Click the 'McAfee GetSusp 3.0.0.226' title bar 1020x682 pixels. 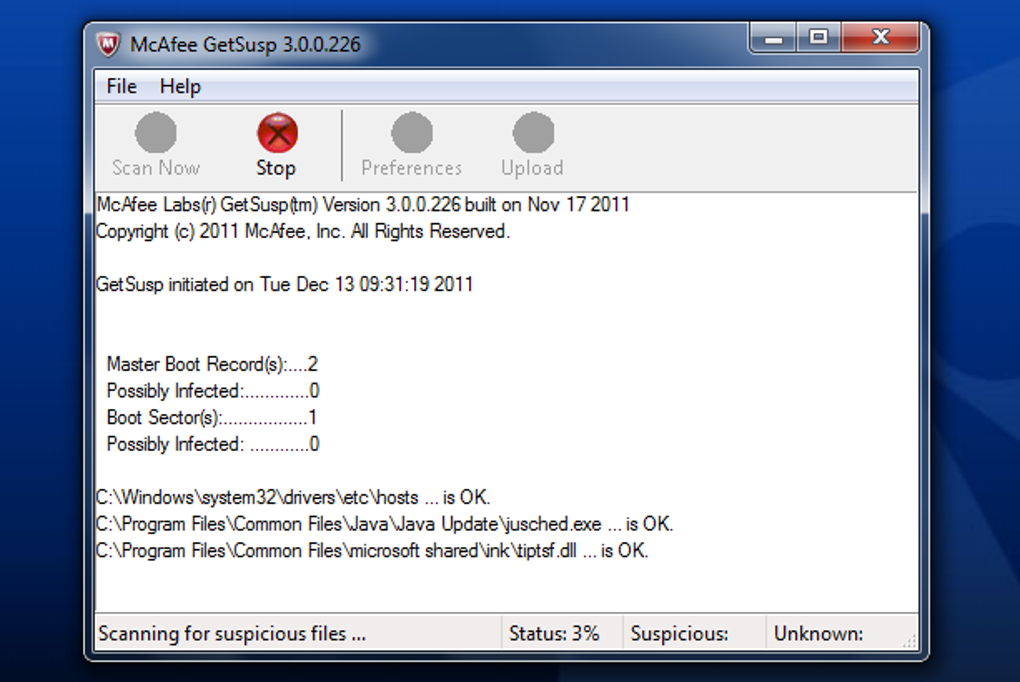pyautogui.click(x=245, y=45)
